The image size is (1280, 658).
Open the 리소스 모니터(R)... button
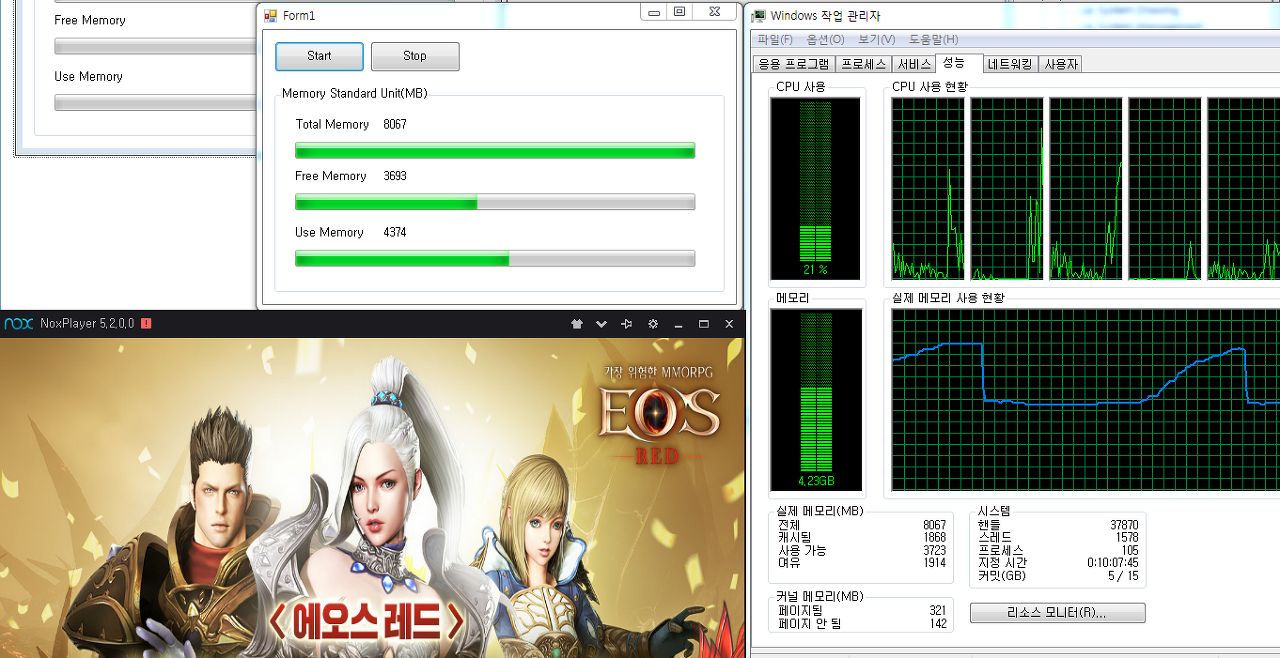pos(1058,613)
